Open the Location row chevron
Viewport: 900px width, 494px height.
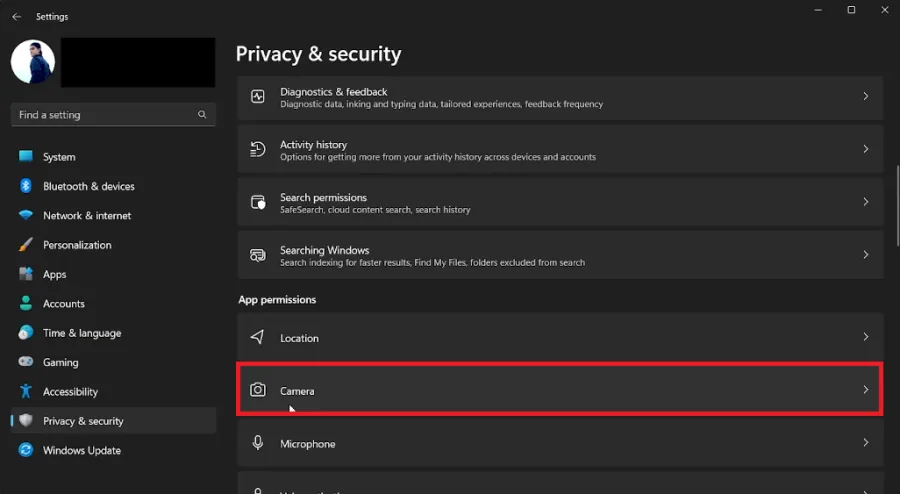[866, 337]
